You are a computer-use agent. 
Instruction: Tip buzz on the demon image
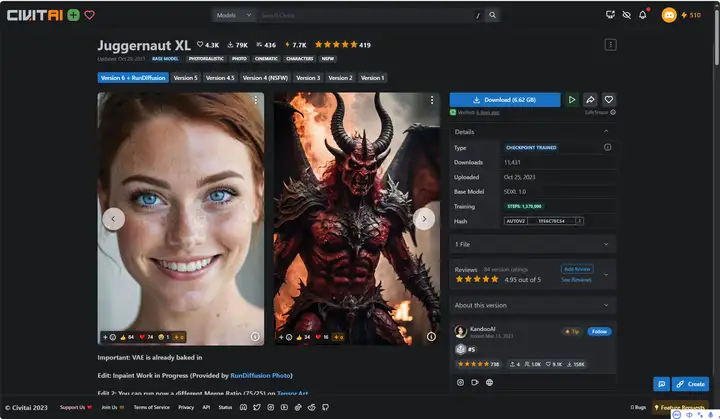coord(338,337)
